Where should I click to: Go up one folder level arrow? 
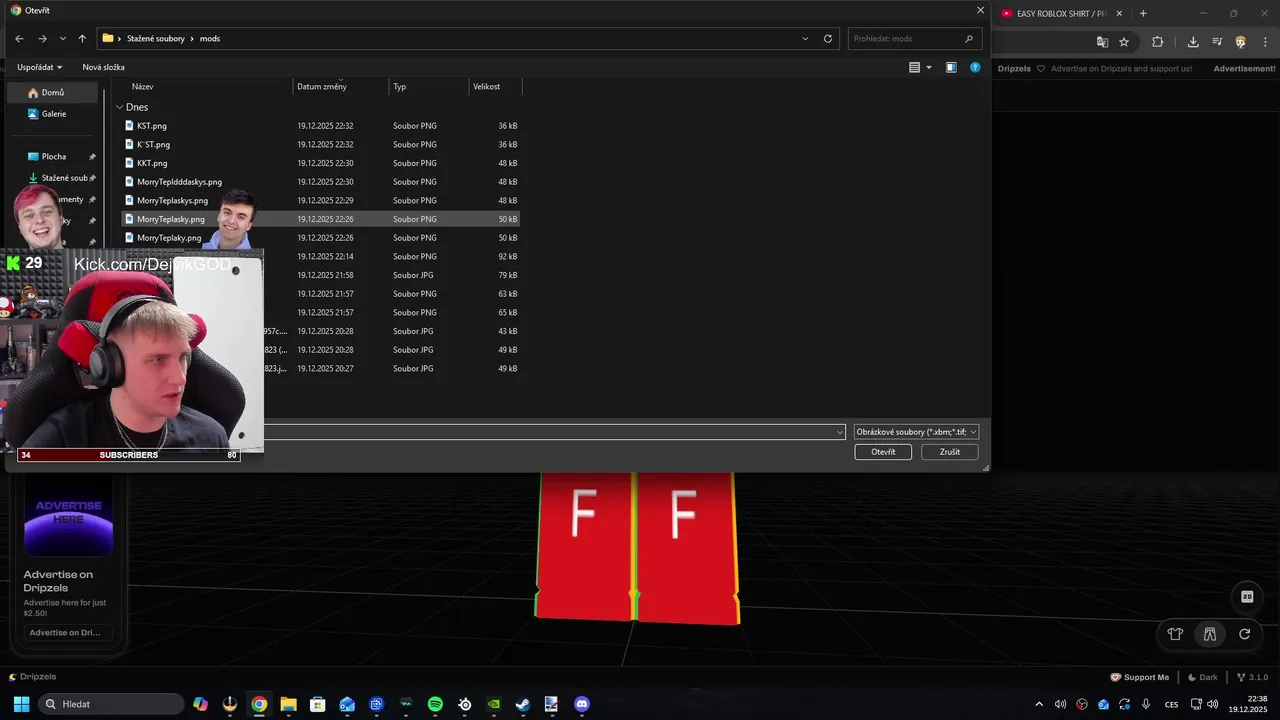tap(82, 39)
